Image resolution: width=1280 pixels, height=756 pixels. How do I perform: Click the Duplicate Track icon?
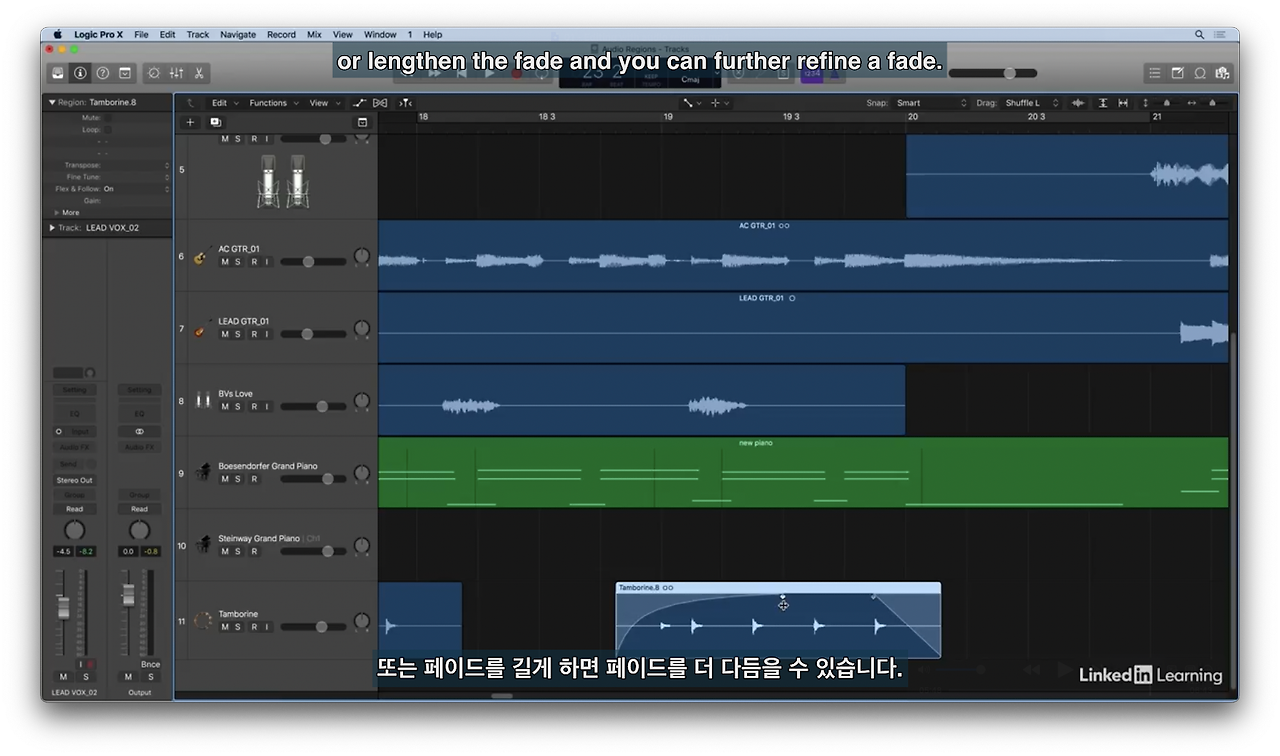[215, 122]
